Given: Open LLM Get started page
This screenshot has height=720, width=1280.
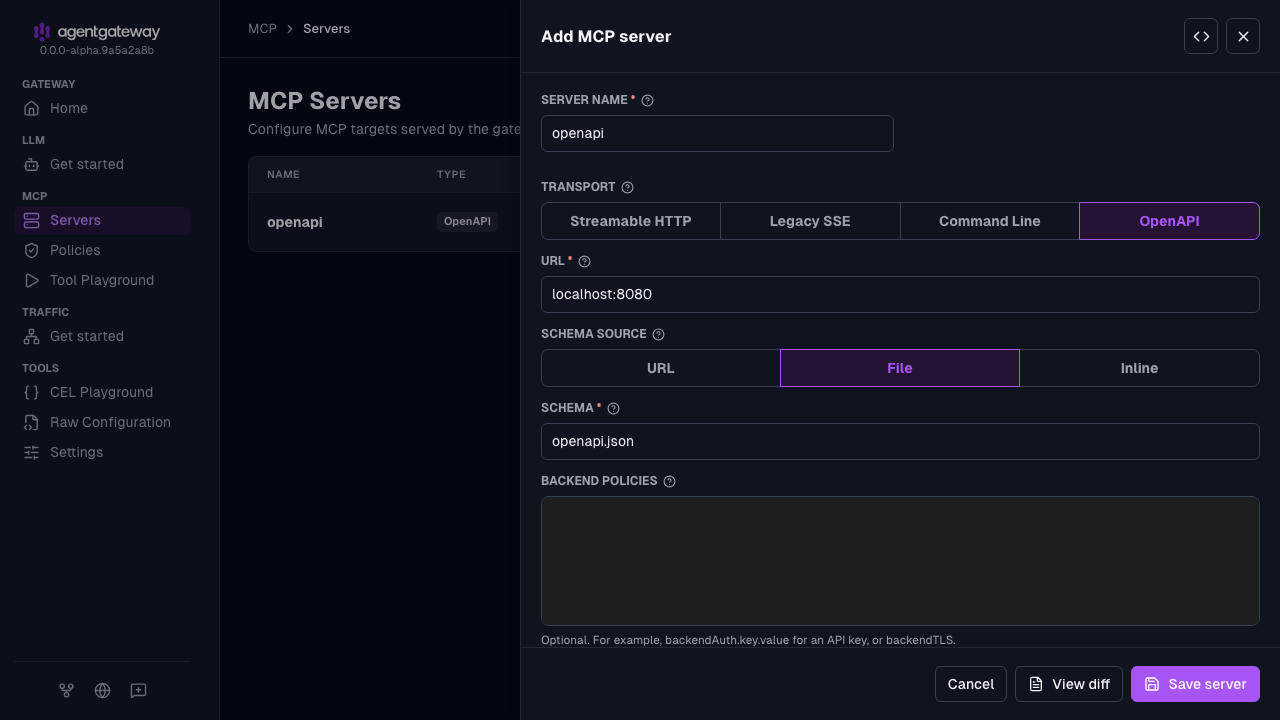Looking at the screenshot, I should coord(102,164).
